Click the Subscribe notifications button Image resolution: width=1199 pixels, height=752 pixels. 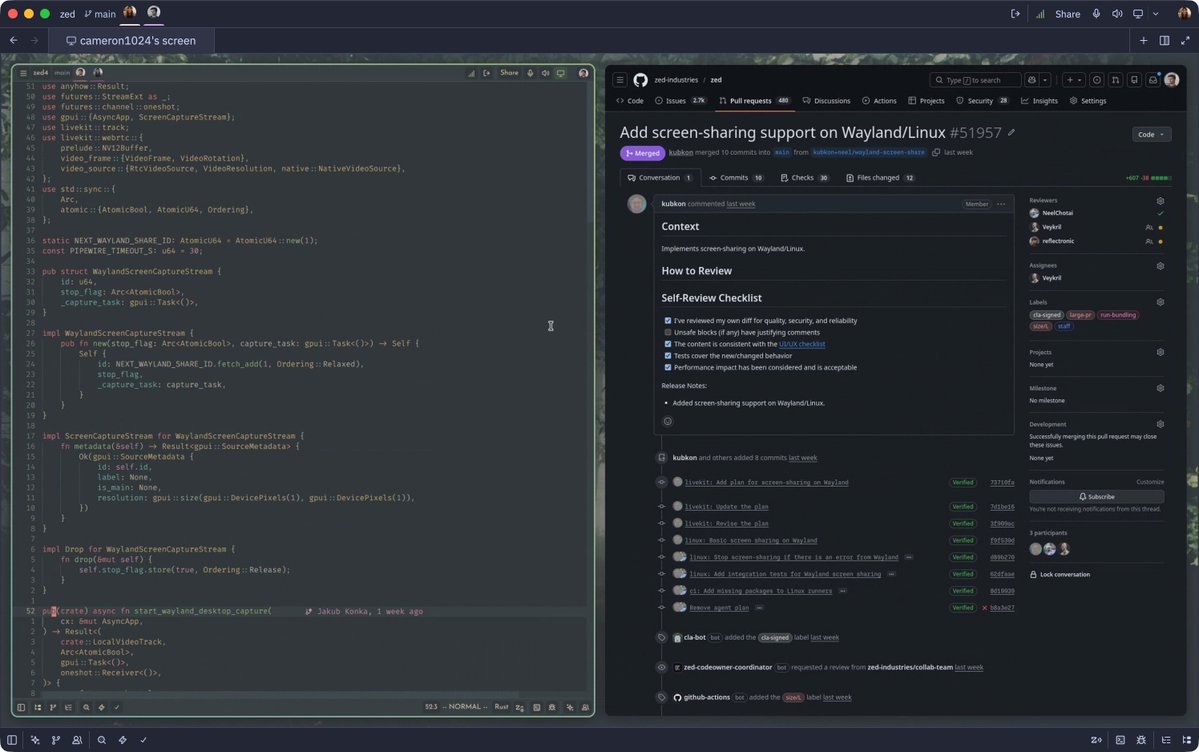1097,496
